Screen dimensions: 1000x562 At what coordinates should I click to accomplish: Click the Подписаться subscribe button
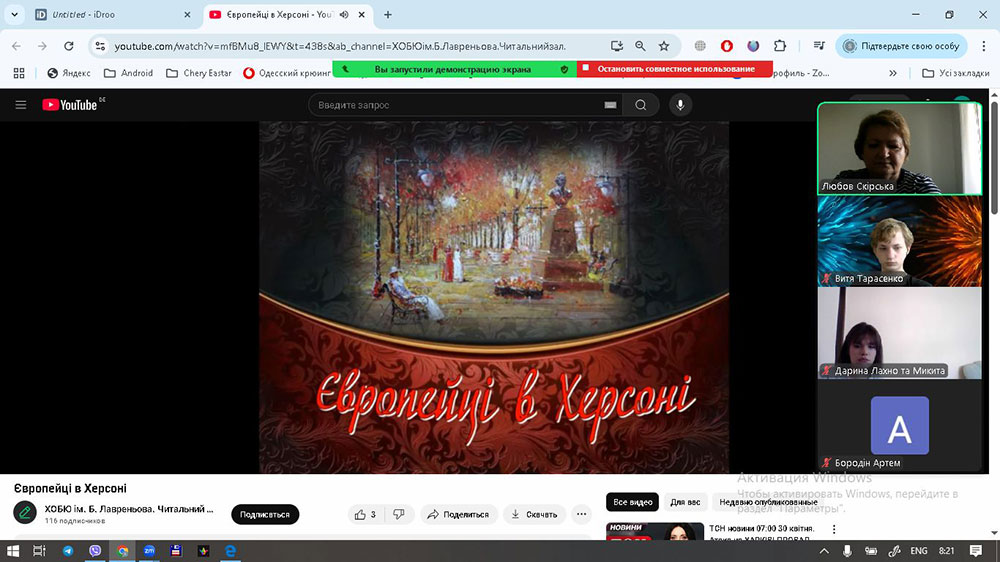[265, 514]
